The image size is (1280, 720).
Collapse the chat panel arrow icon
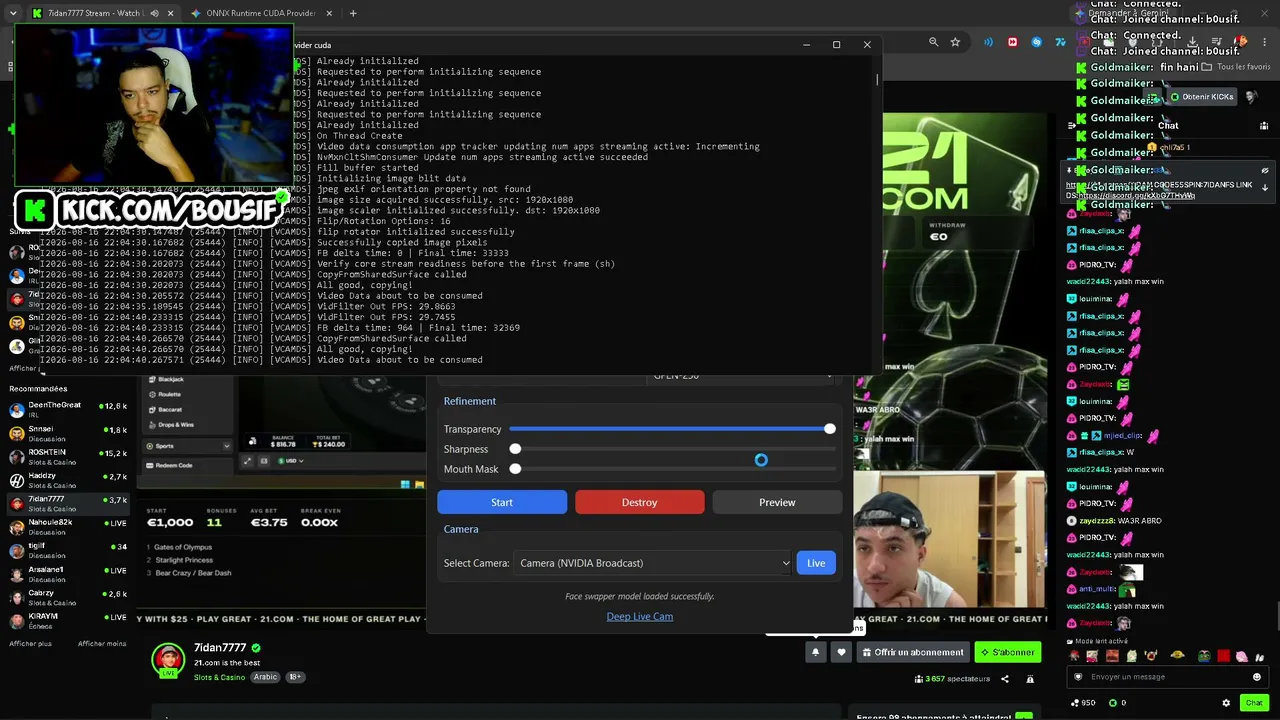1072,126
